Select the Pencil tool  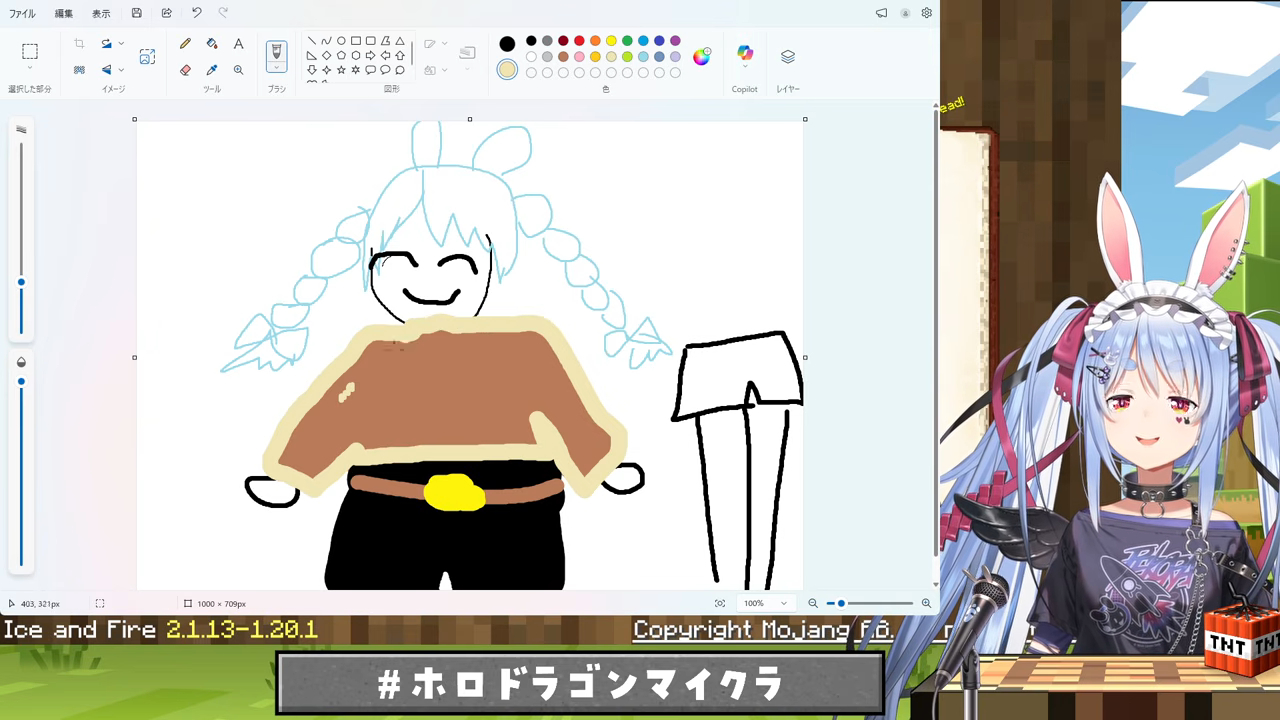pyautogui.click(x=185, y=44)
